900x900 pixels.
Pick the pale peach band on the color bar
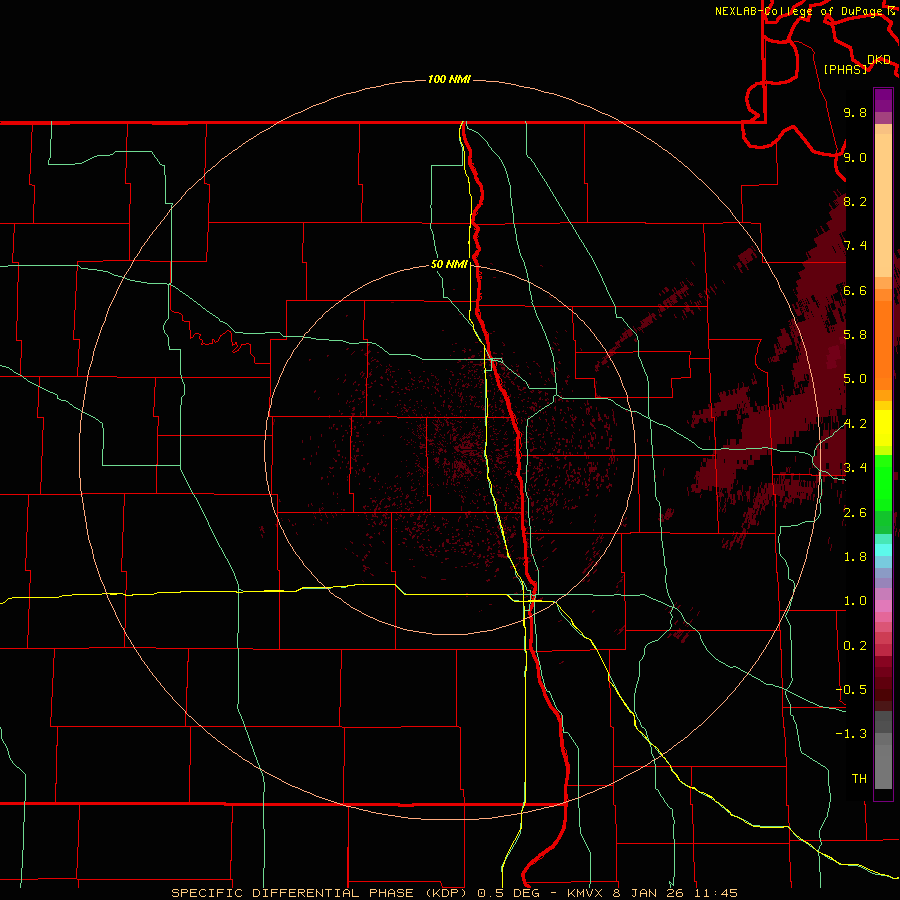coord(883,205)
